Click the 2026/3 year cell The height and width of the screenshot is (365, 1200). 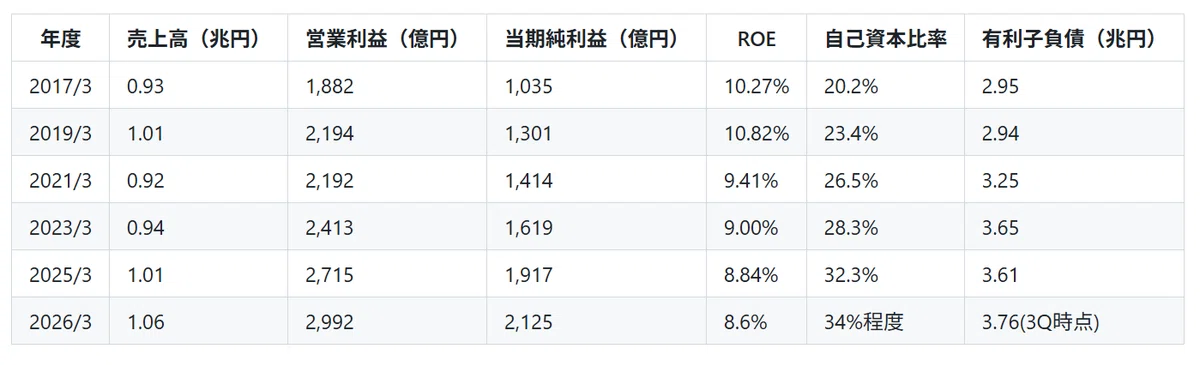coord(60,322)
